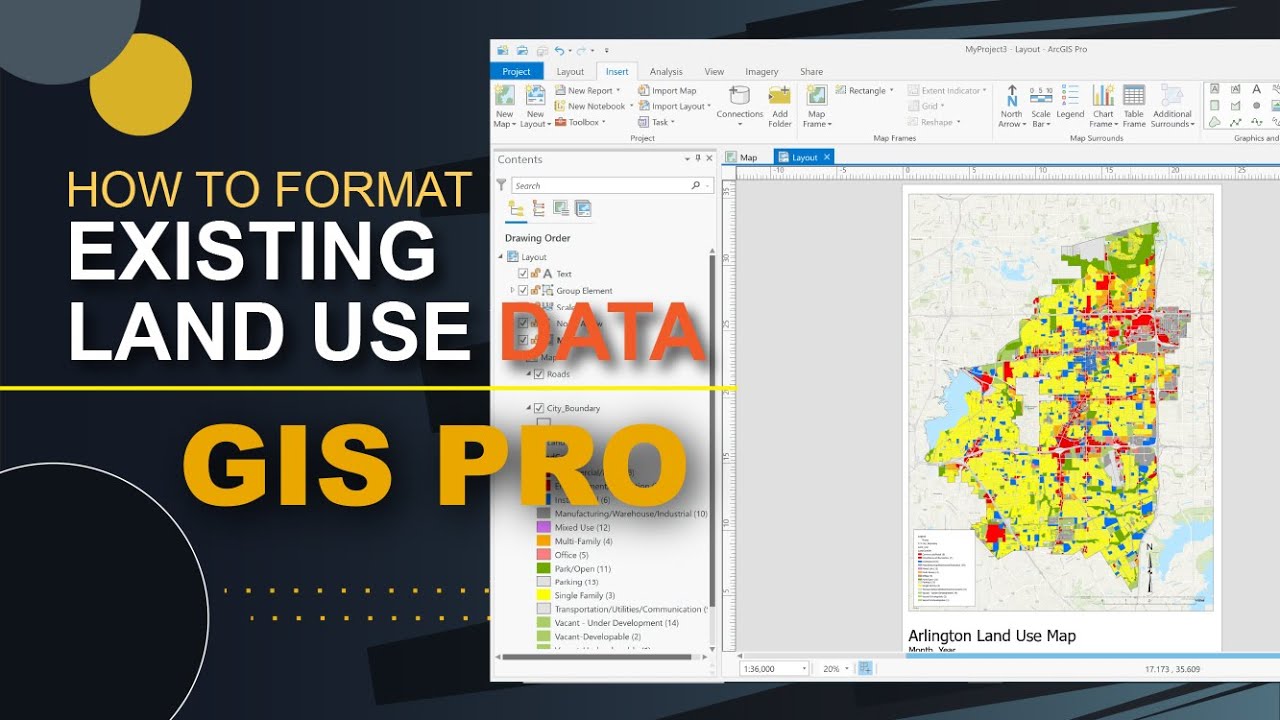Click the Contents search field
The width and height of the screenshot is (1280, 720).
click(612, 185)
